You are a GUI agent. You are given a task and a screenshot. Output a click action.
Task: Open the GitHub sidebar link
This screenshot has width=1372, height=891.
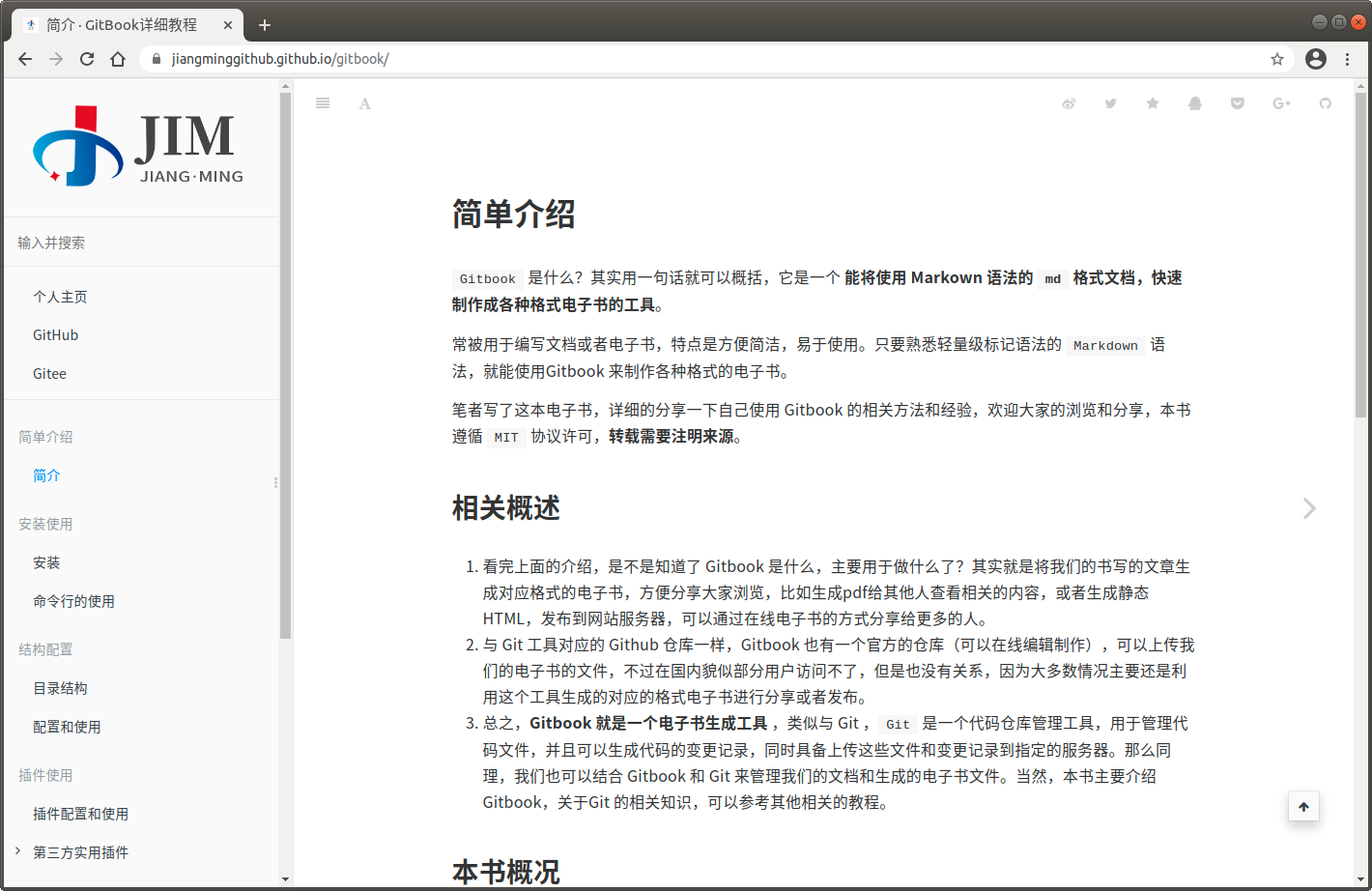click(55, 335)
